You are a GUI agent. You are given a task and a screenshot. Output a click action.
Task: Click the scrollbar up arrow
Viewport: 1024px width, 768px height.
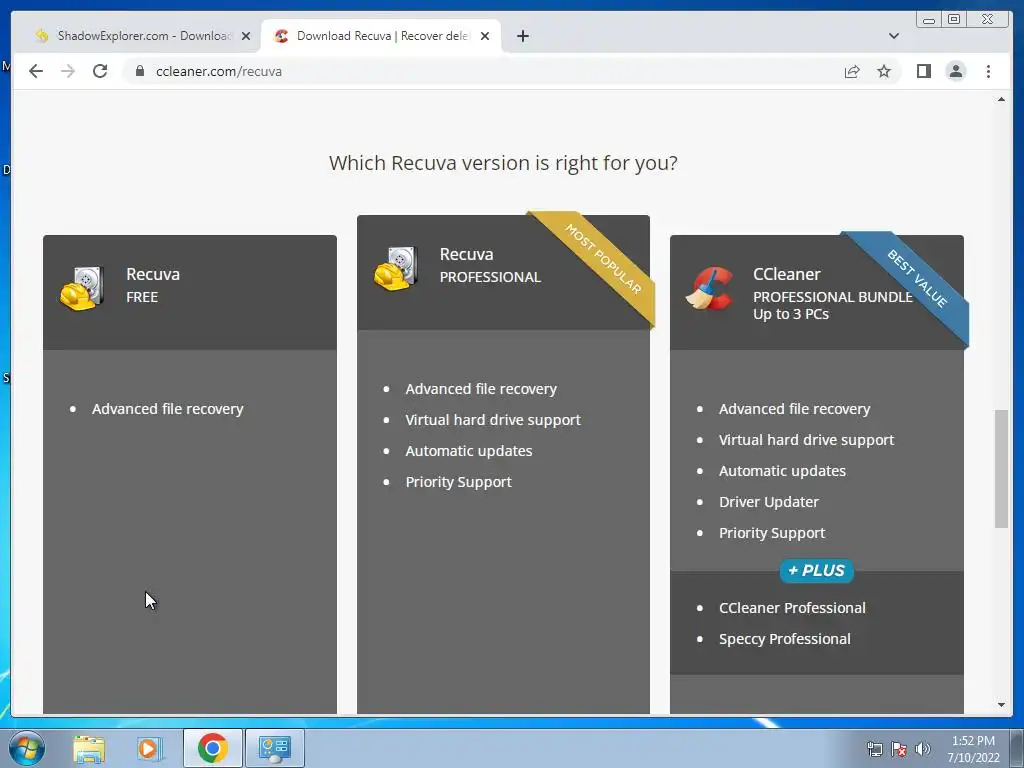[1001, 99]
